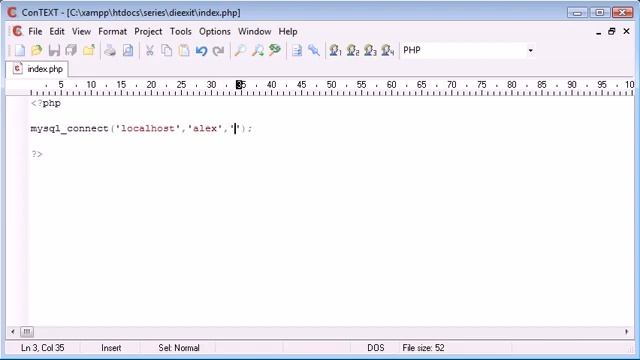
Task: Click the ConTEXT document icon beside File
Action: coord(18,31)
